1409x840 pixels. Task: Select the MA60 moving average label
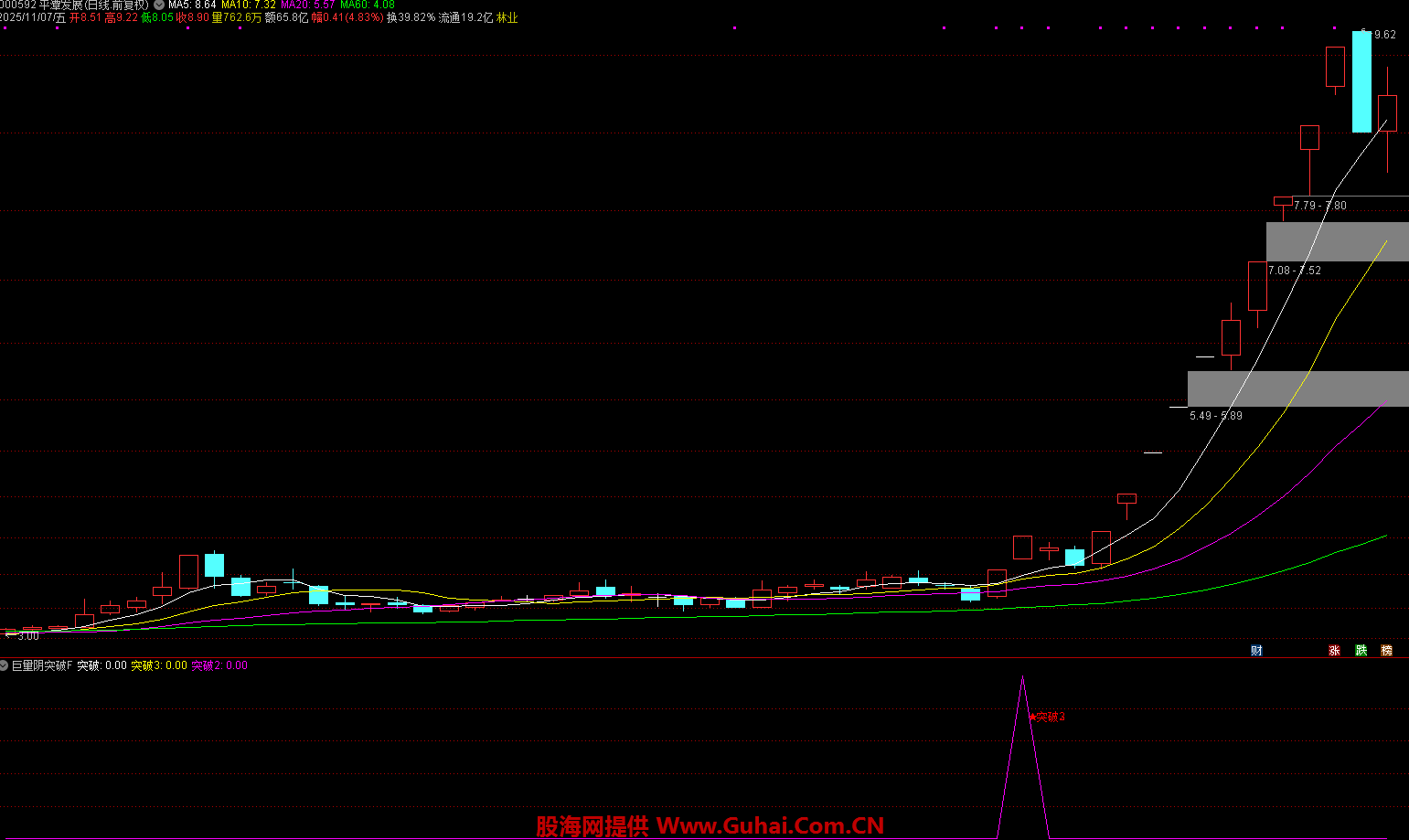pos(368,5)
